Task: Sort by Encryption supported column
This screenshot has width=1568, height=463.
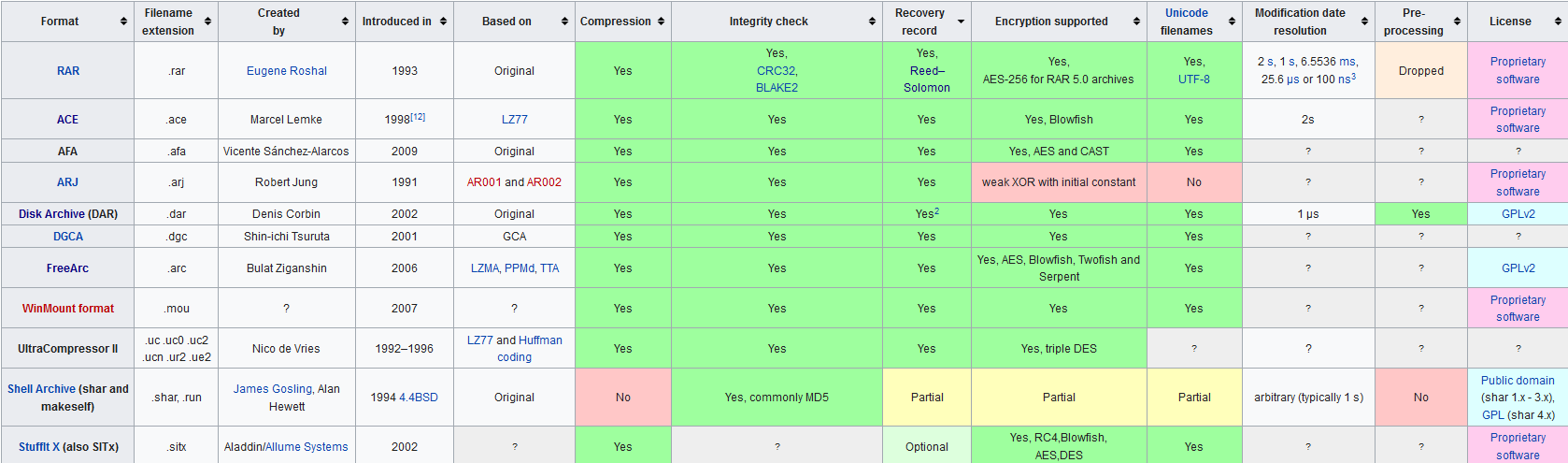Action: point(1136,22)
